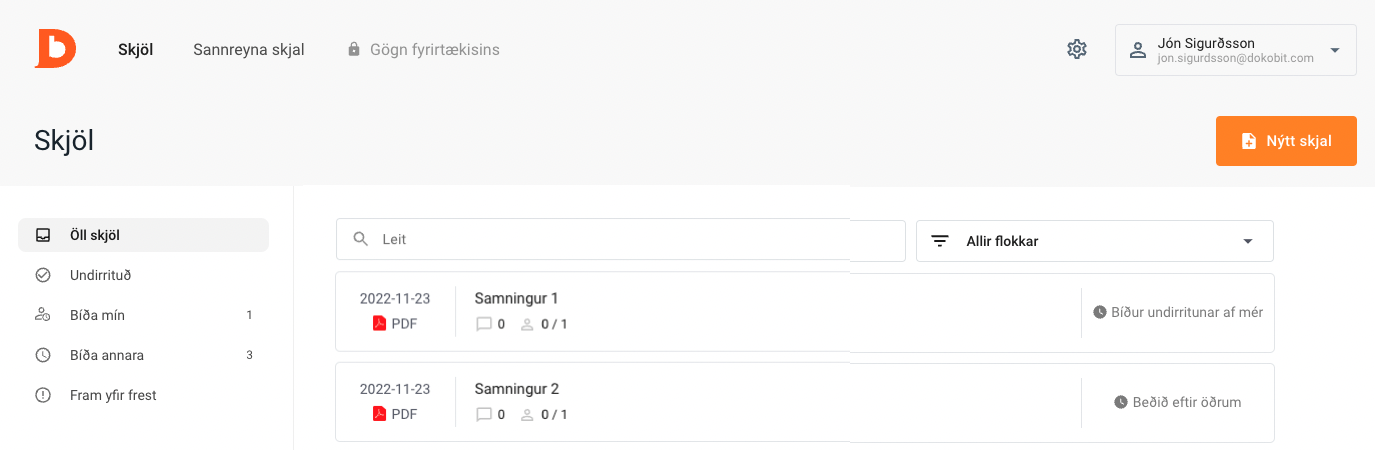
Task: Click the signers icon on Samningur 2
Action: click(x=528, y=415)
